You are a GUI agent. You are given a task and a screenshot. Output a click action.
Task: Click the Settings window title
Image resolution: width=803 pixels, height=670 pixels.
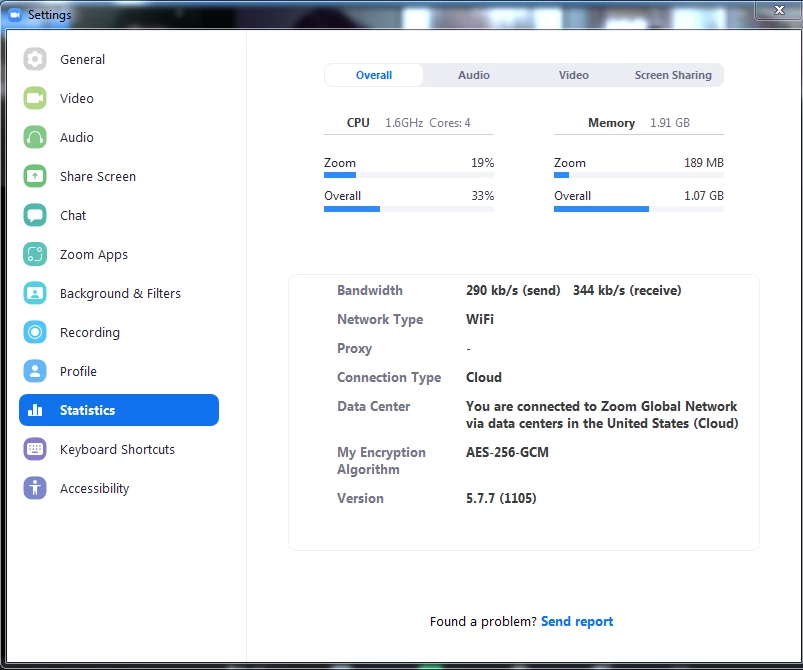point(50,15)
